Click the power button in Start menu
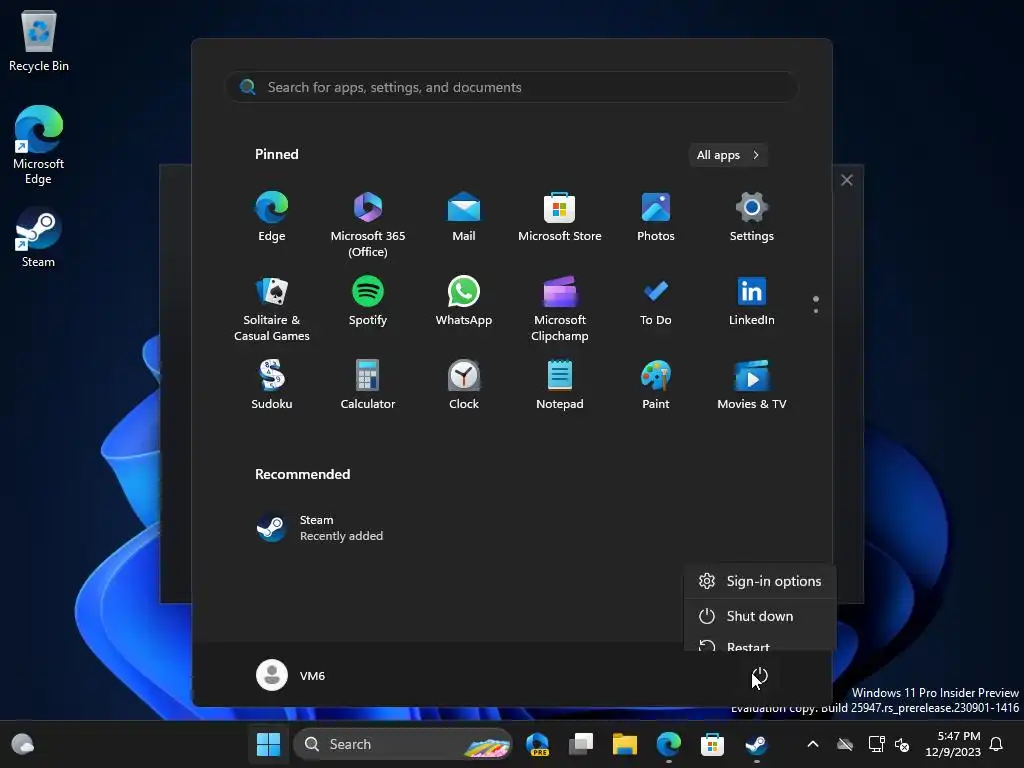The image size is (1024, 768). [760, 676]
